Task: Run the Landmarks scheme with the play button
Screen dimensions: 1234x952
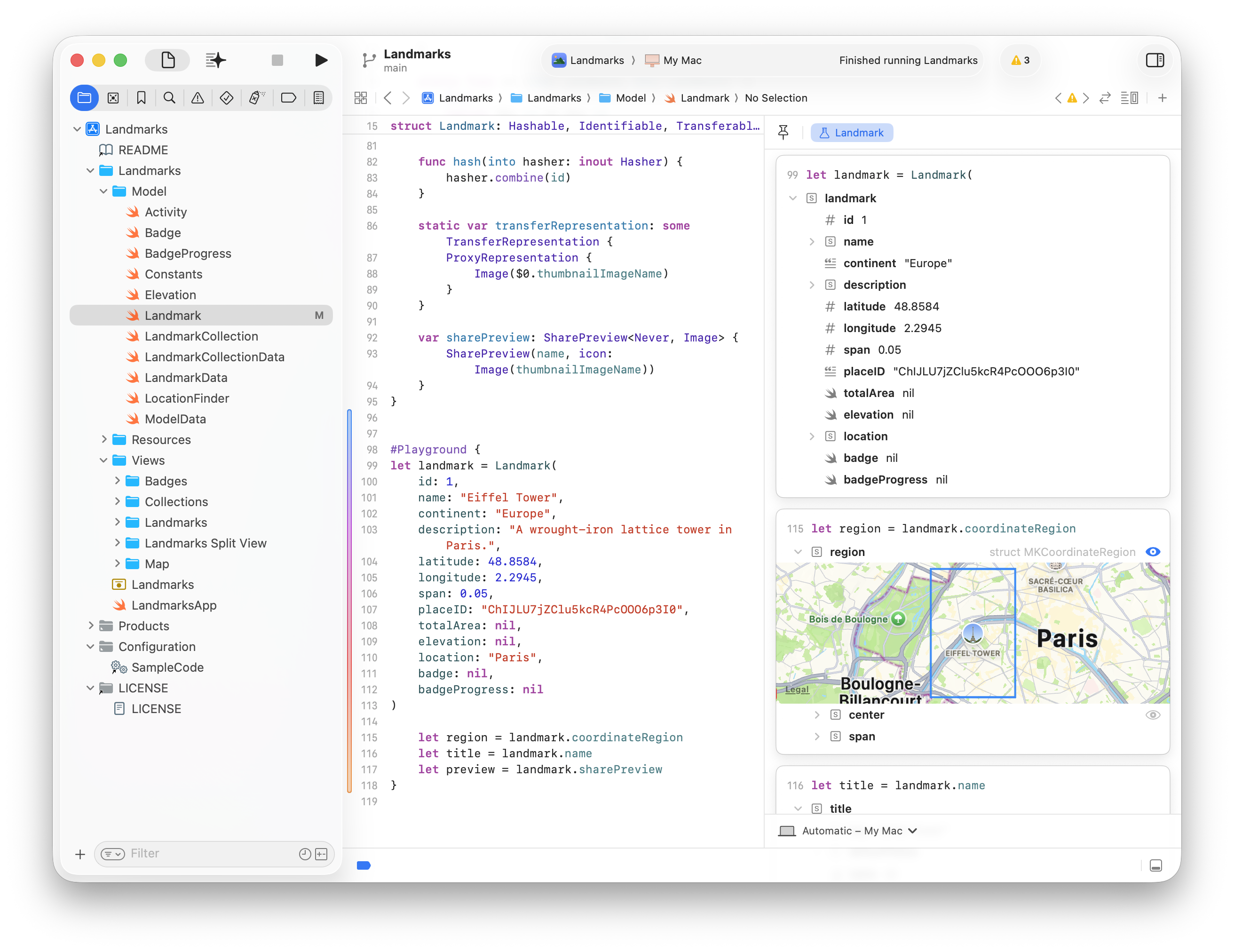Action: pyautogui.click(x=321, y=60)
